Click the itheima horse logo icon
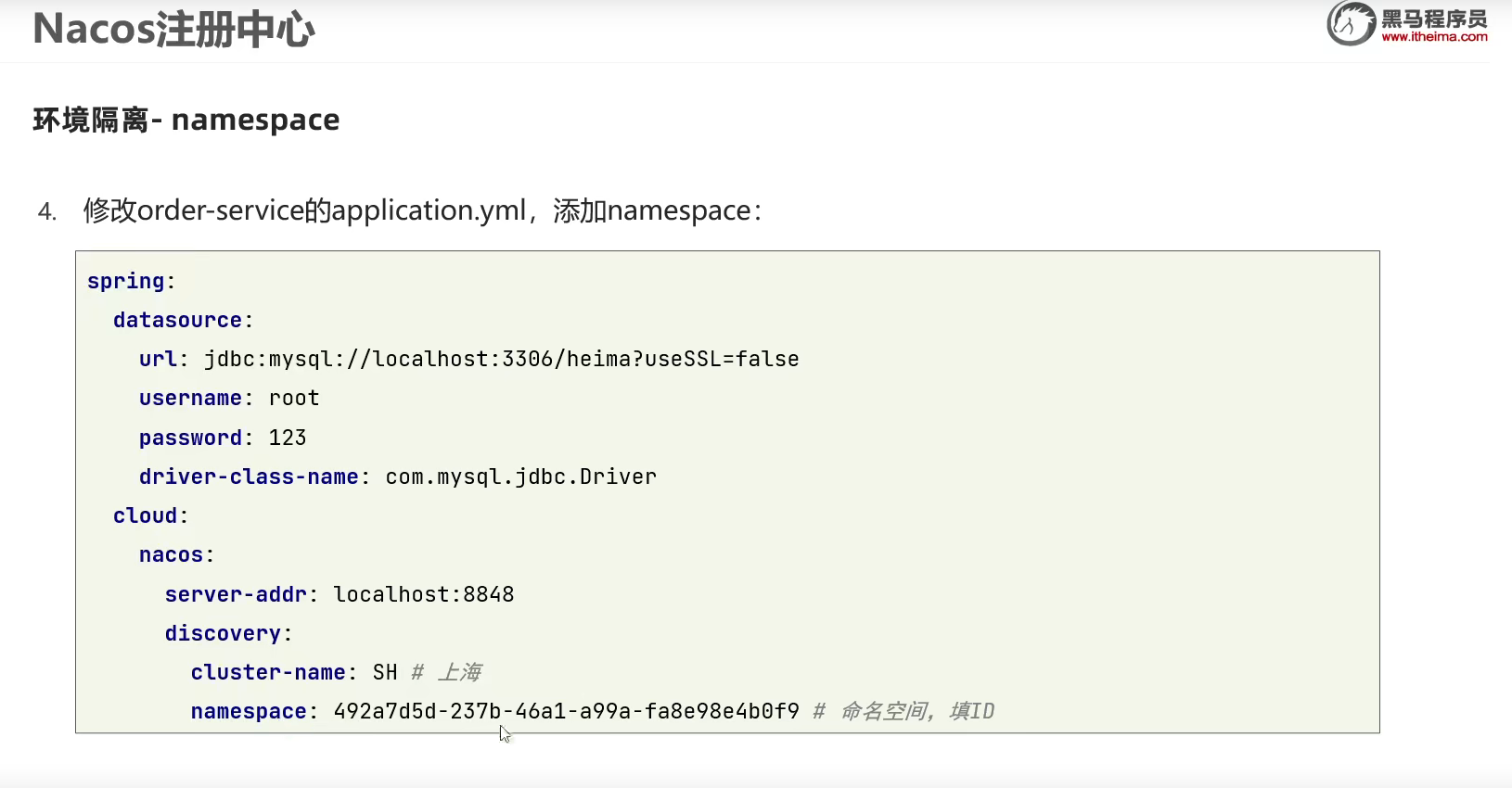Screen dimensions: 1512x788 pos(1352,23)
